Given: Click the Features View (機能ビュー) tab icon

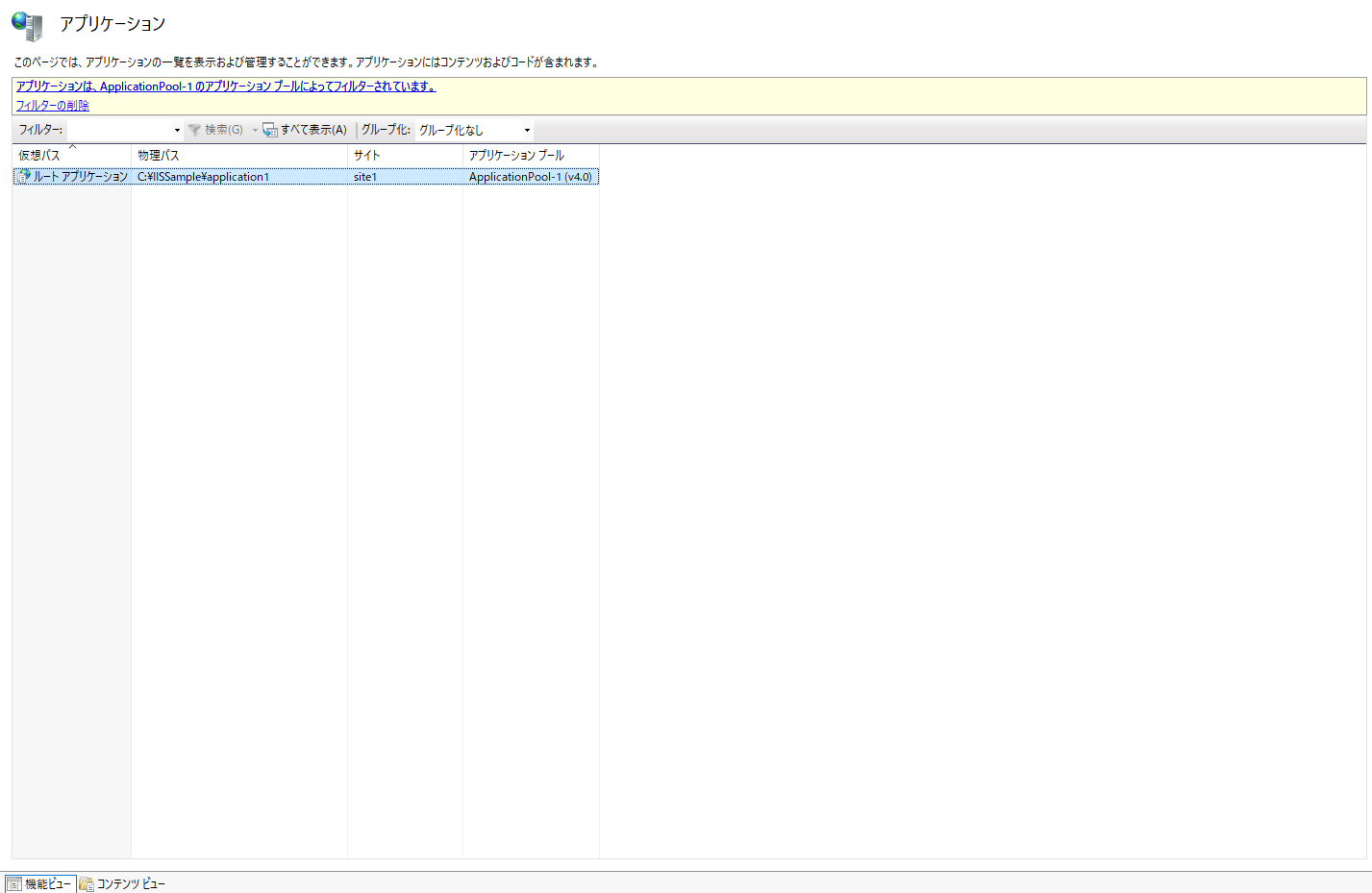Looking at the screenshot, I should coord(14,884).
